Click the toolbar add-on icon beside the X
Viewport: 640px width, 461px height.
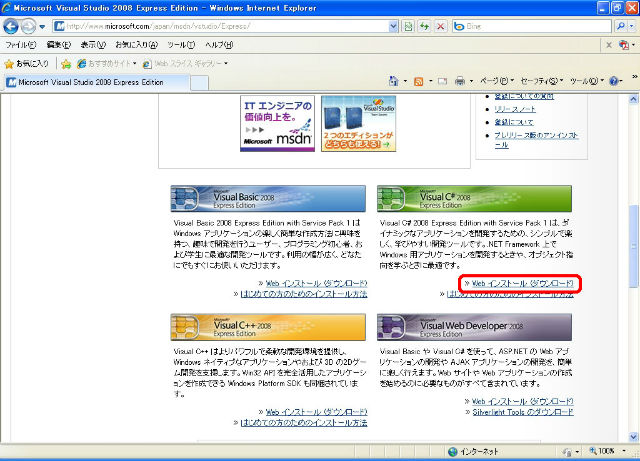[x=624, y=45]
